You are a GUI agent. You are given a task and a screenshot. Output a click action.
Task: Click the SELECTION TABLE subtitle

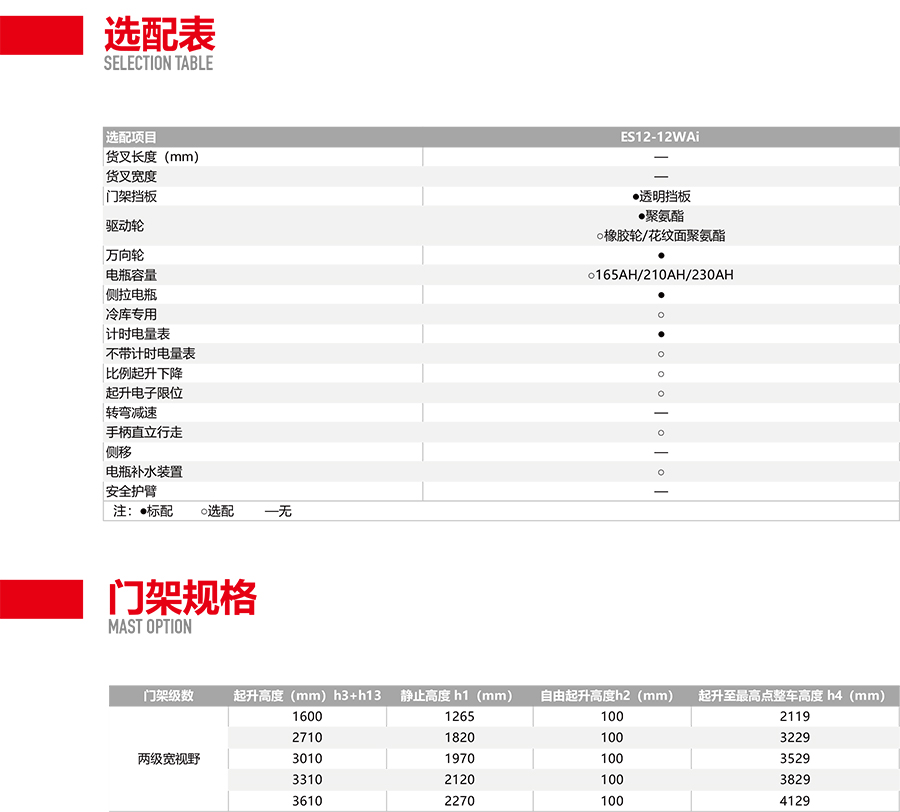(158, 63)
